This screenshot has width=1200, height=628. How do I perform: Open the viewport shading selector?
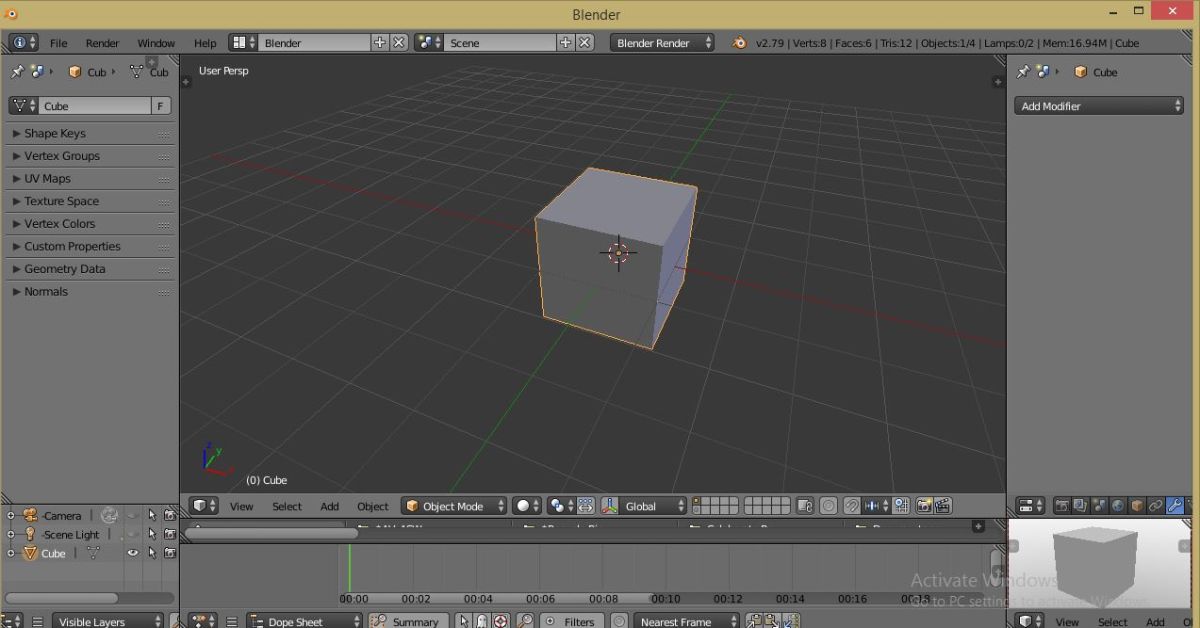point(527,506)
